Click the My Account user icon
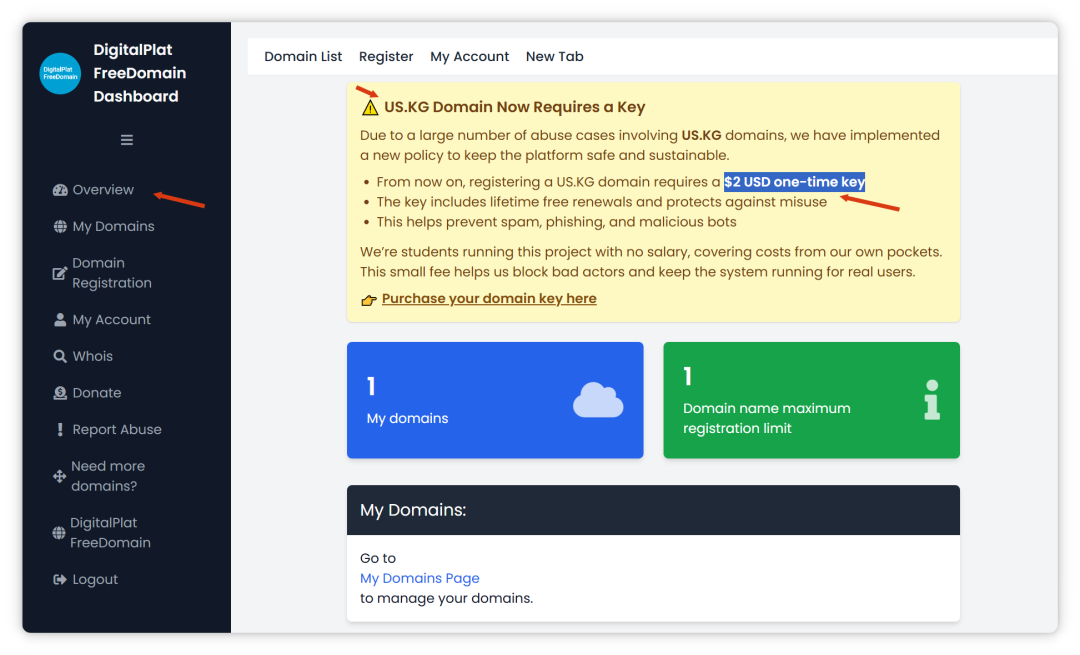Image resolution: width=1080 pixels, height=655 pixels. [60, 320]
